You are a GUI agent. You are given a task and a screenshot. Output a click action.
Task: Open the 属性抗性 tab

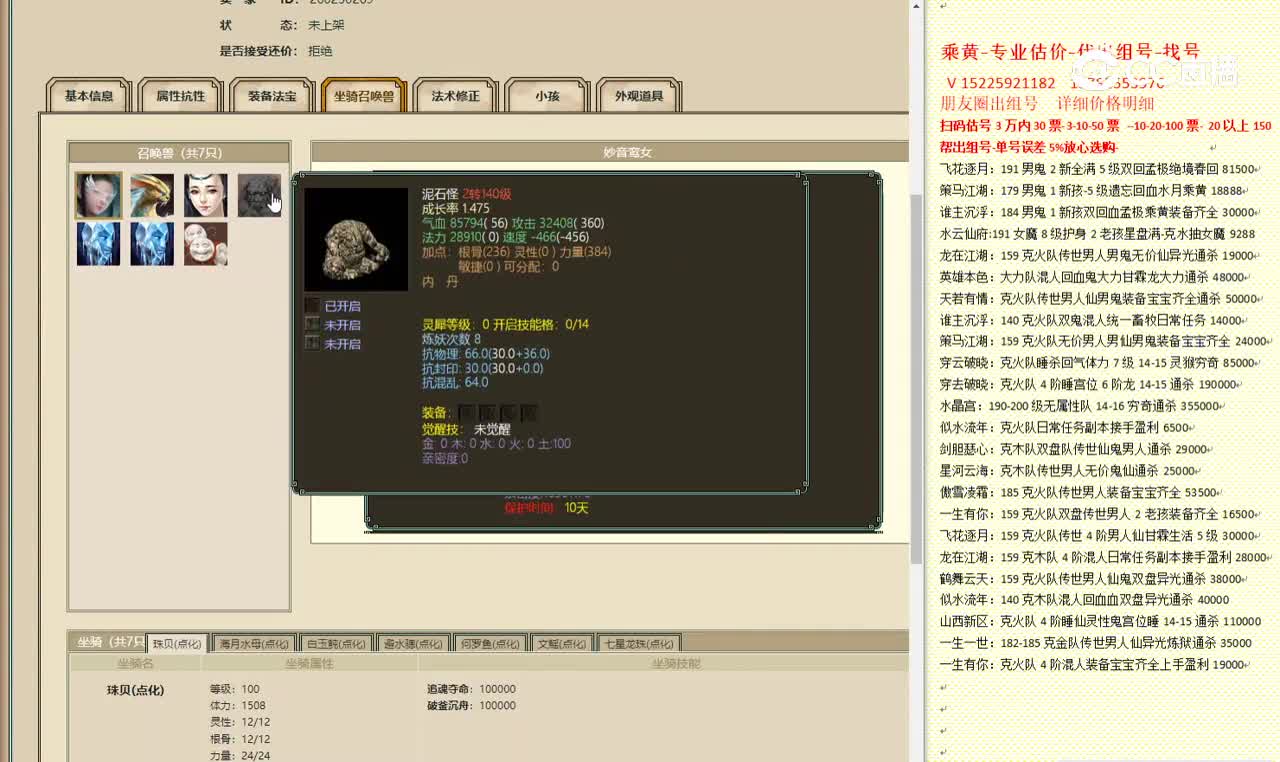pos(180,96)
